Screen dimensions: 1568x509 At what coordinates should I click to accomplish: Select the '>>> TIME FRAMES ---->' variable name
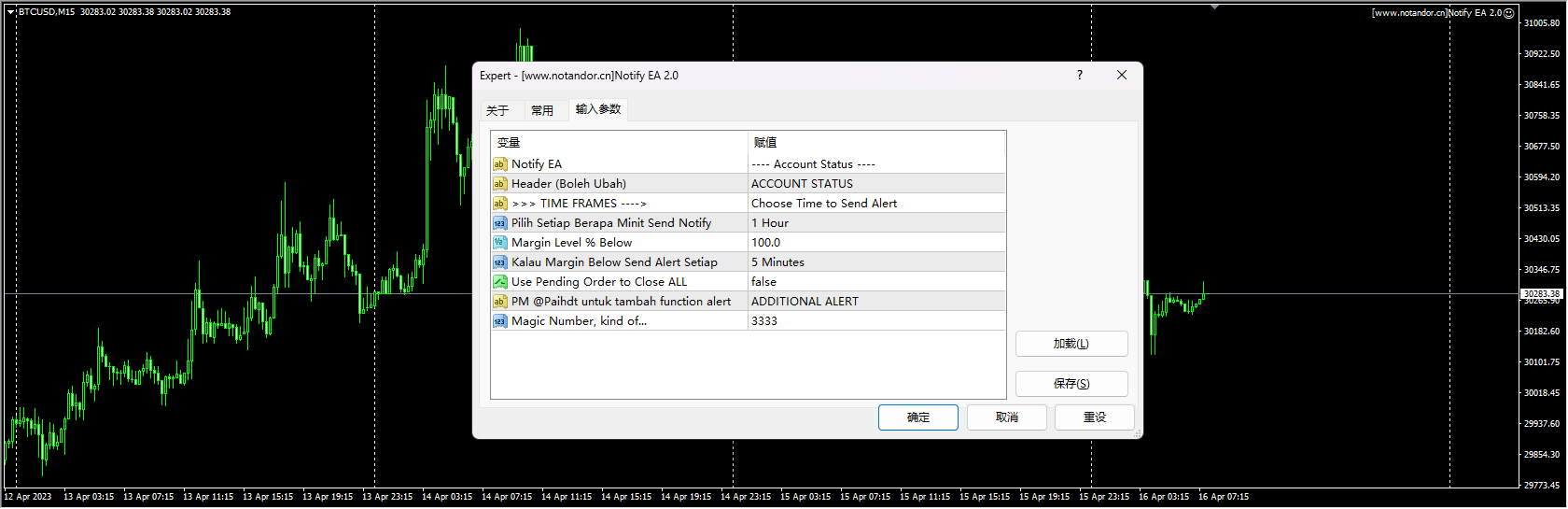click(x=579, y=204)
